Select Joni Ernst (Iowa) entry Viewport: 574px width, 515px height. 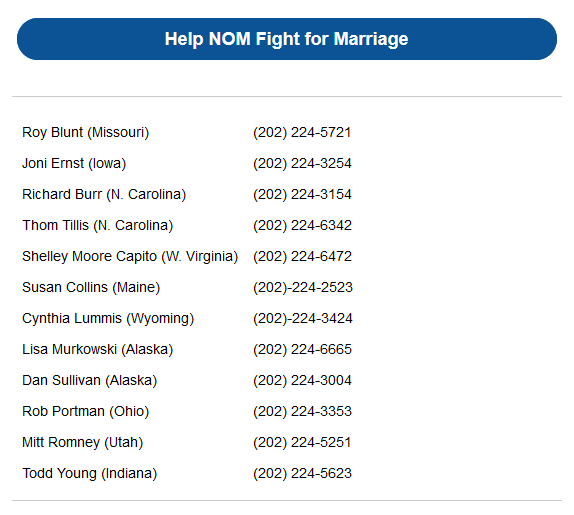pos(74,163)
